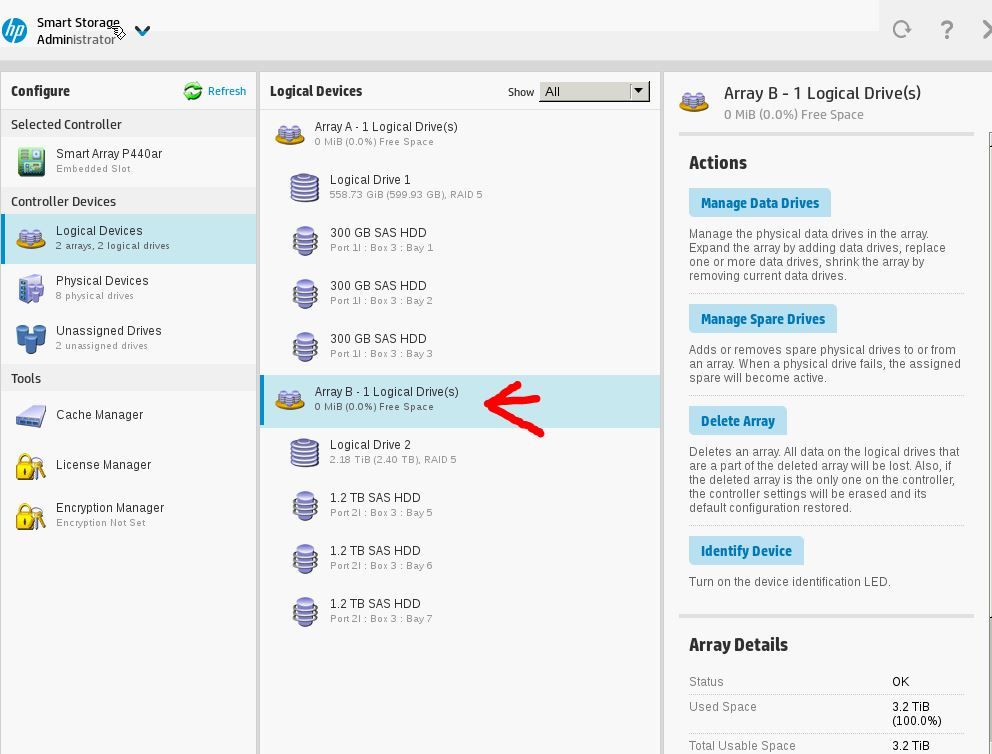This screenshot has width=992, height=754.
Task: Select 1.2 TB SAS HDD Bay 7
Action: coord(460,612)
